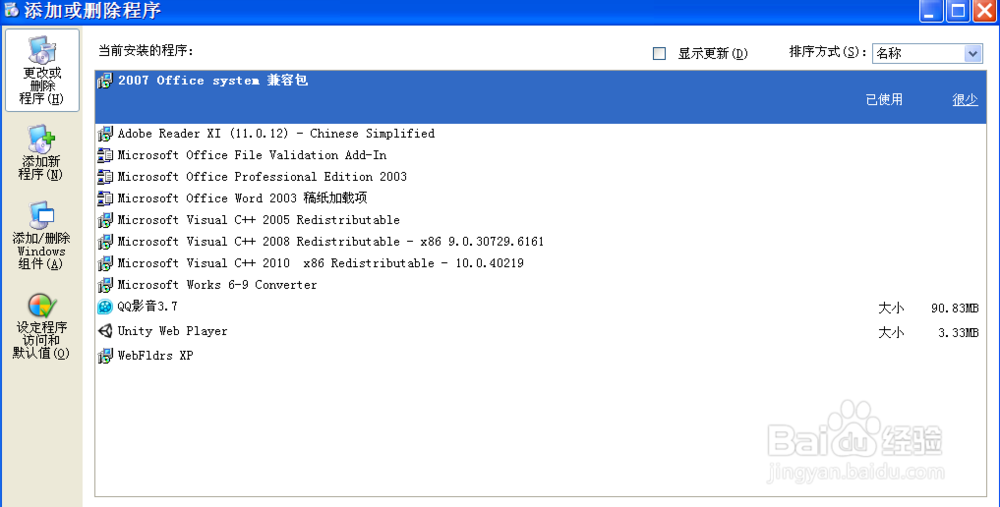Select Visual C++ 2010 x86 Redistributable entry

540,264
